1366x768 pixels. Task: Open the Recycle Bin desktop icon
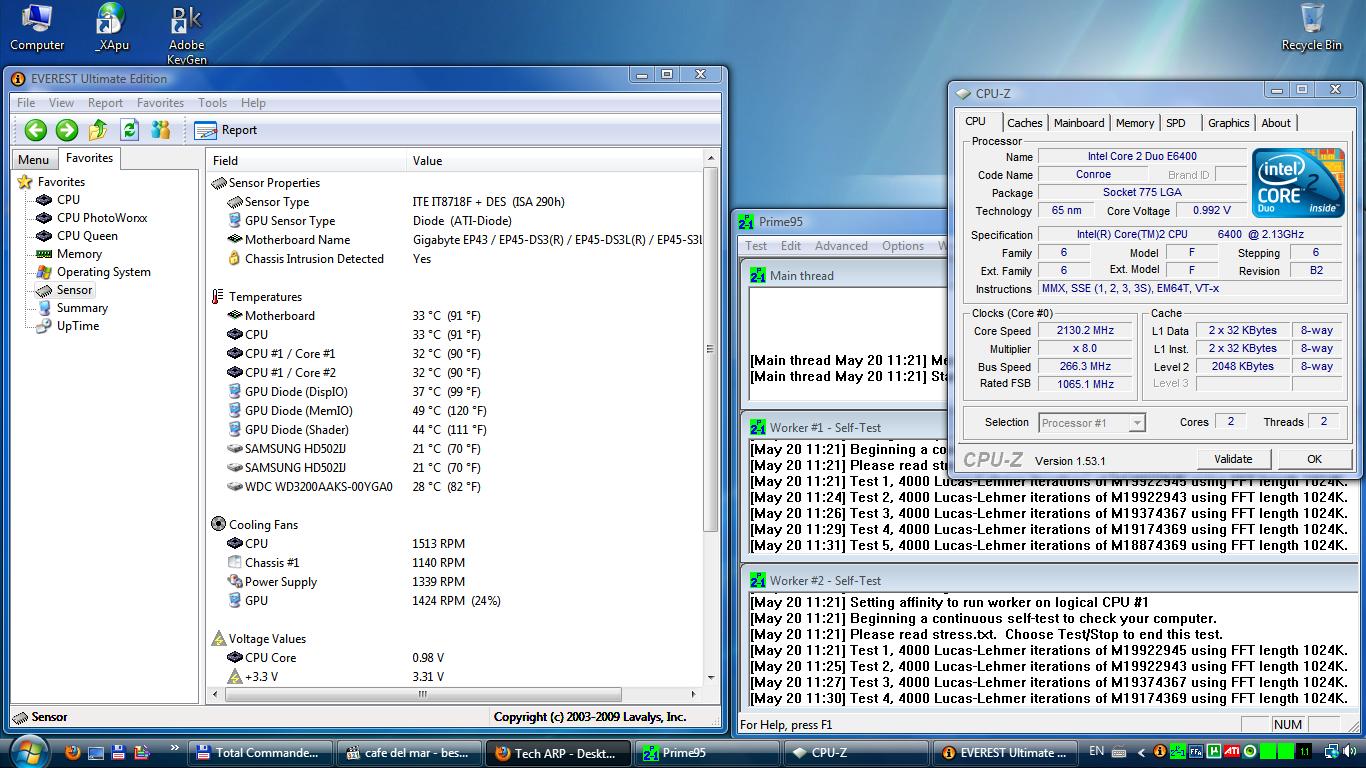[1312, 28]
